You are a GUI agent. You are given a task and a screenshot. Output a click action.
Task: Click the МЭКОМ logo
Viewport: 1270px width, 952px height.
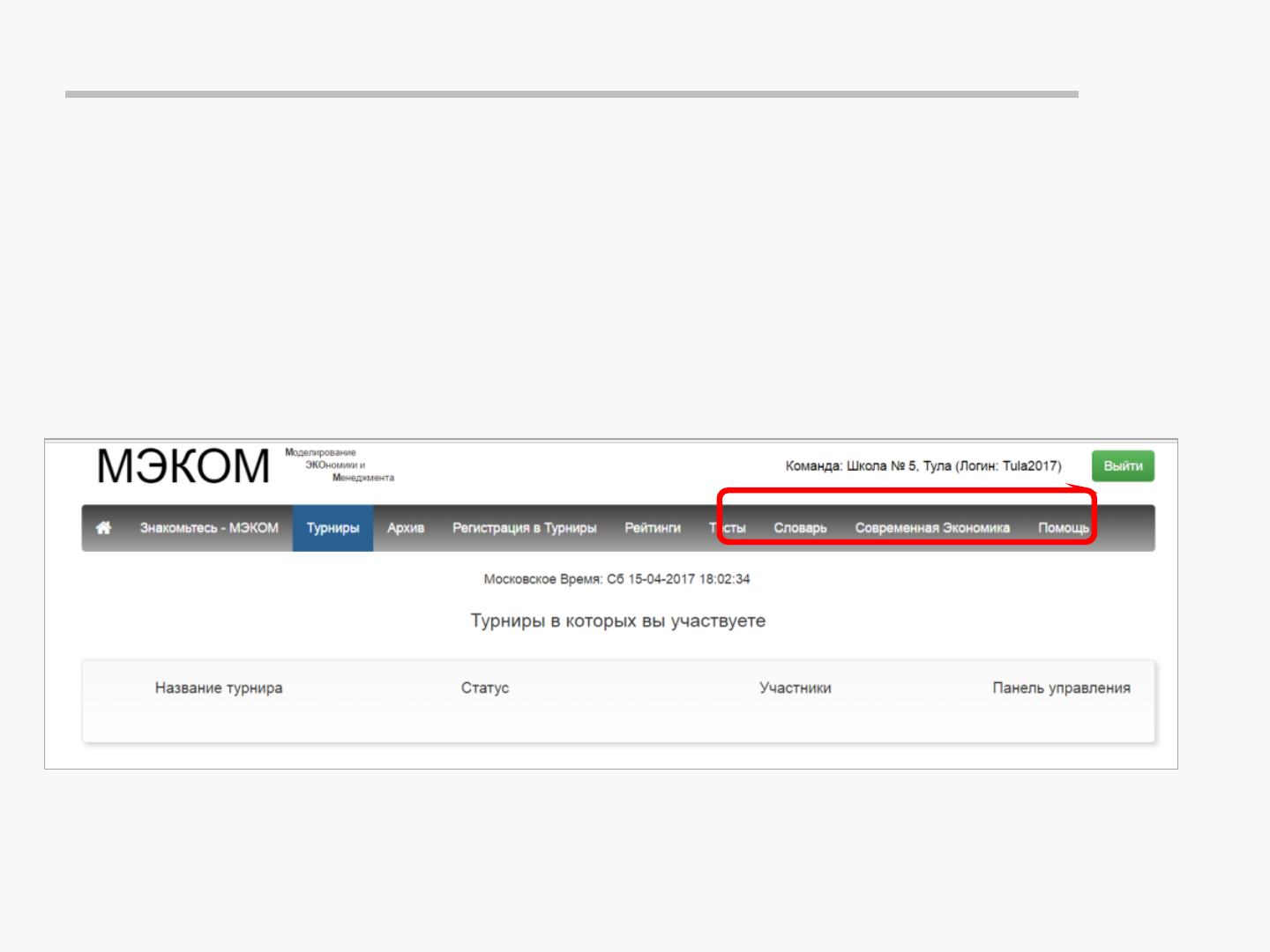(x=183, y=466)
